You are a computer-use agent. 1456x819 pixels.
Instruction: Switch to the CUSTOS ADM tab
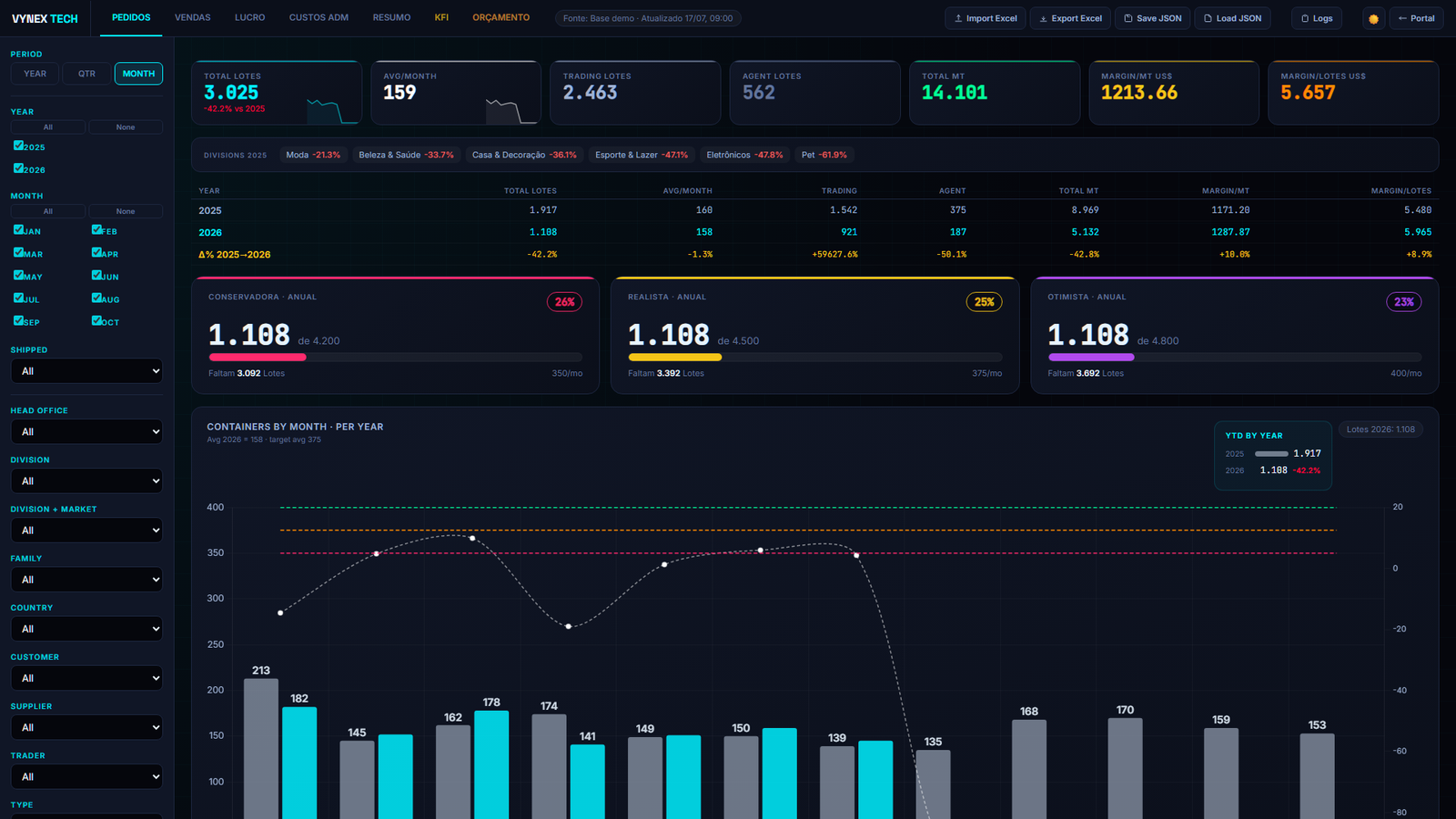pyautogui.click(x=318, y=17)
